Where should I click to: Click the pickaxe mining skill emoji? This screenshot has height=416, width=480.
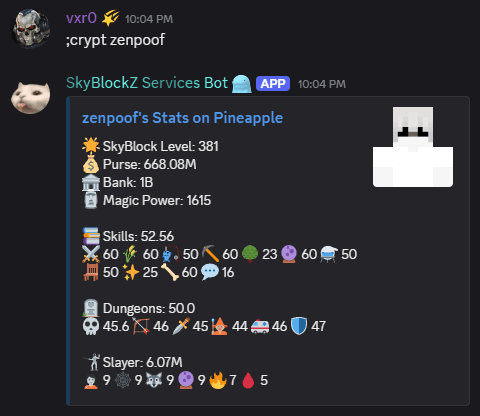pyautogui.click(x=211, y=254)
